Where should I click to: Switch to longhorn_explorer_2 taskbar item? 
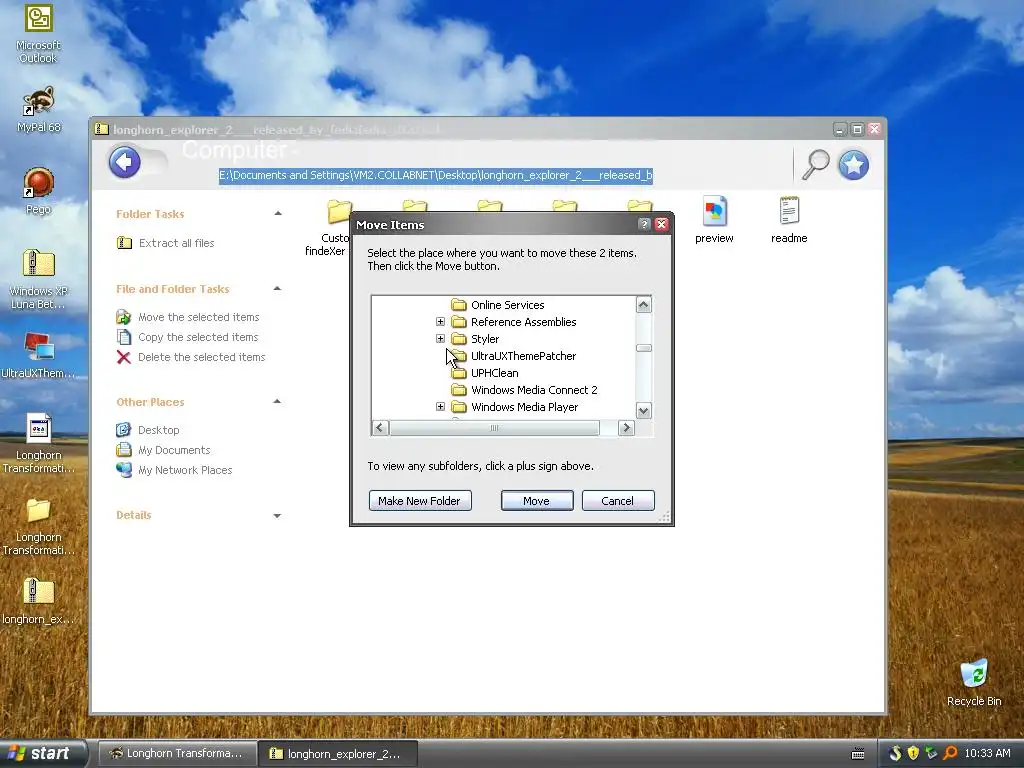(337, 754)
